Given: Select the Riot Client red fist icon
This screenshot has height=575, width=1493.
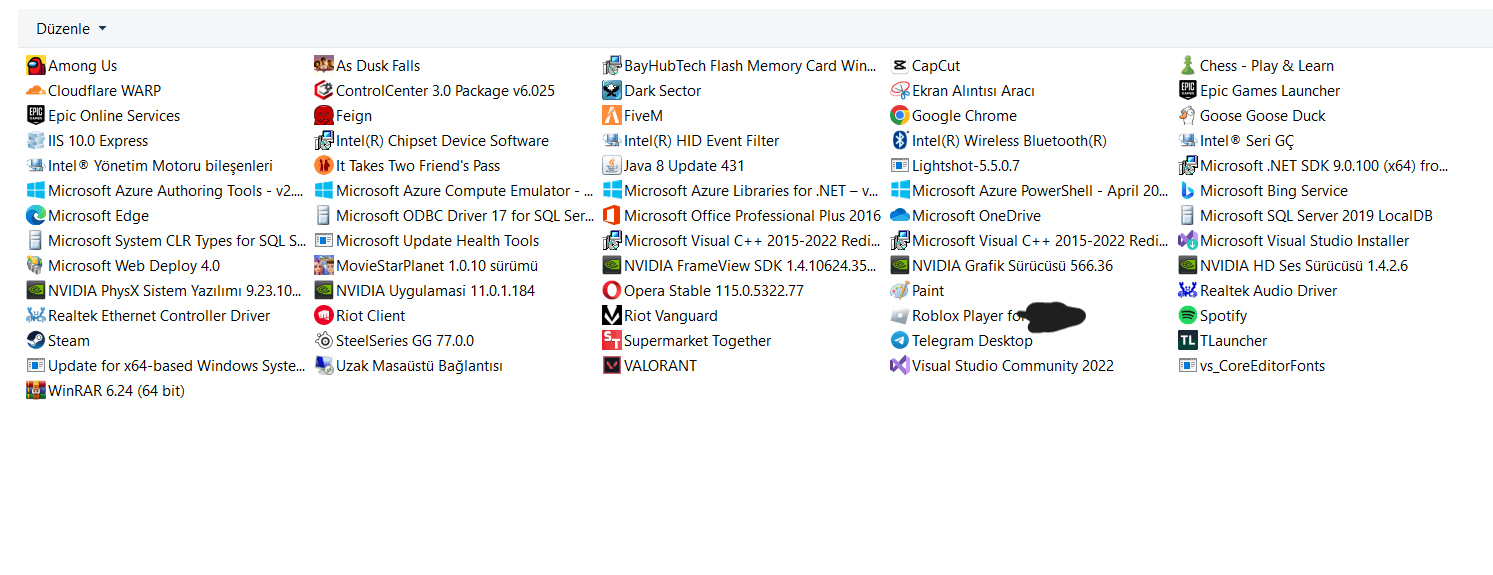Looking at the screenshot, I should point(324,316).
